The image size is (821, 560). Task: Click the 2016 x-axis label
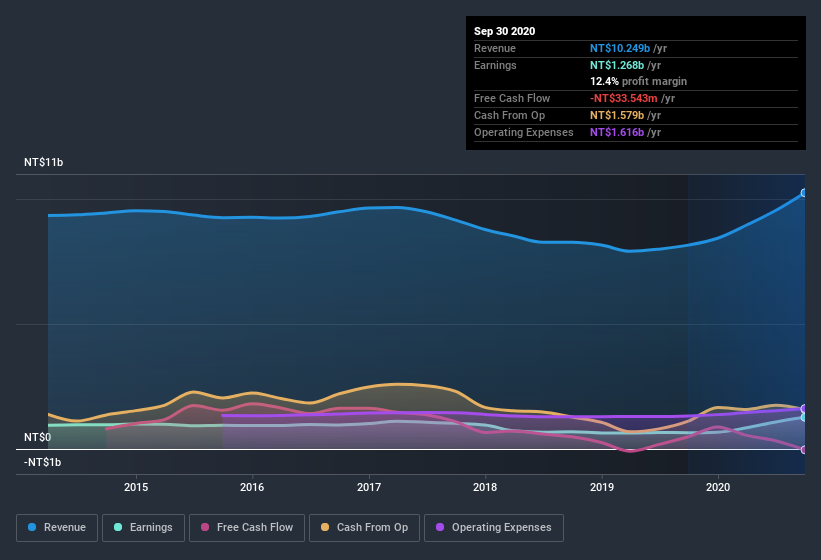click(252, 487)
